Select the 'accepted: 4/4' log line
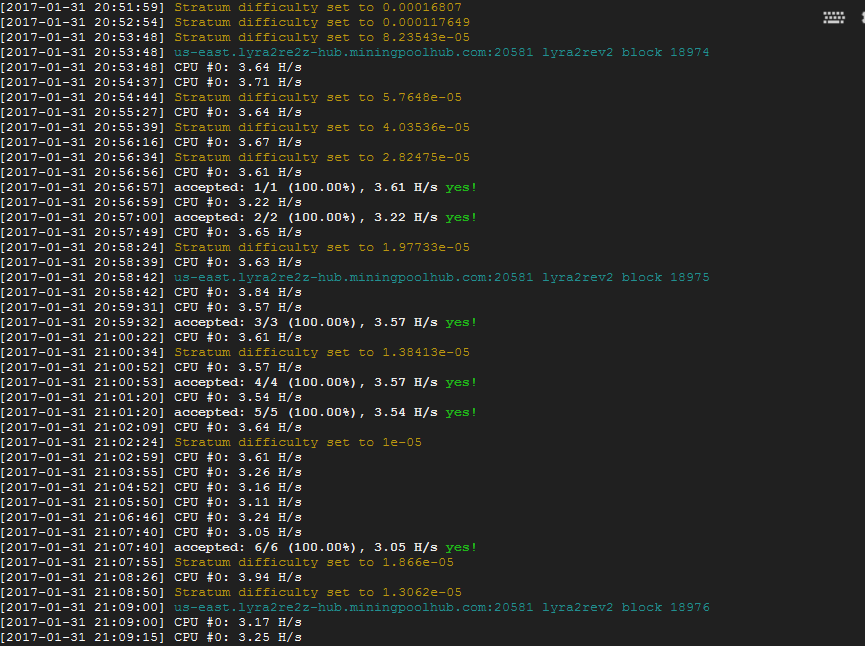This screenshot has width=865, height=646. coord(238,382)
